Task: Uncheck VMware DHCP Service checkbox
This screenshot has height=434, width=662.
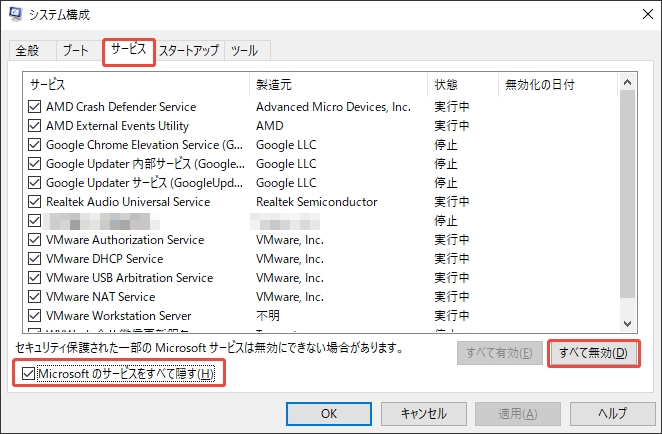Action: point(34,259)
